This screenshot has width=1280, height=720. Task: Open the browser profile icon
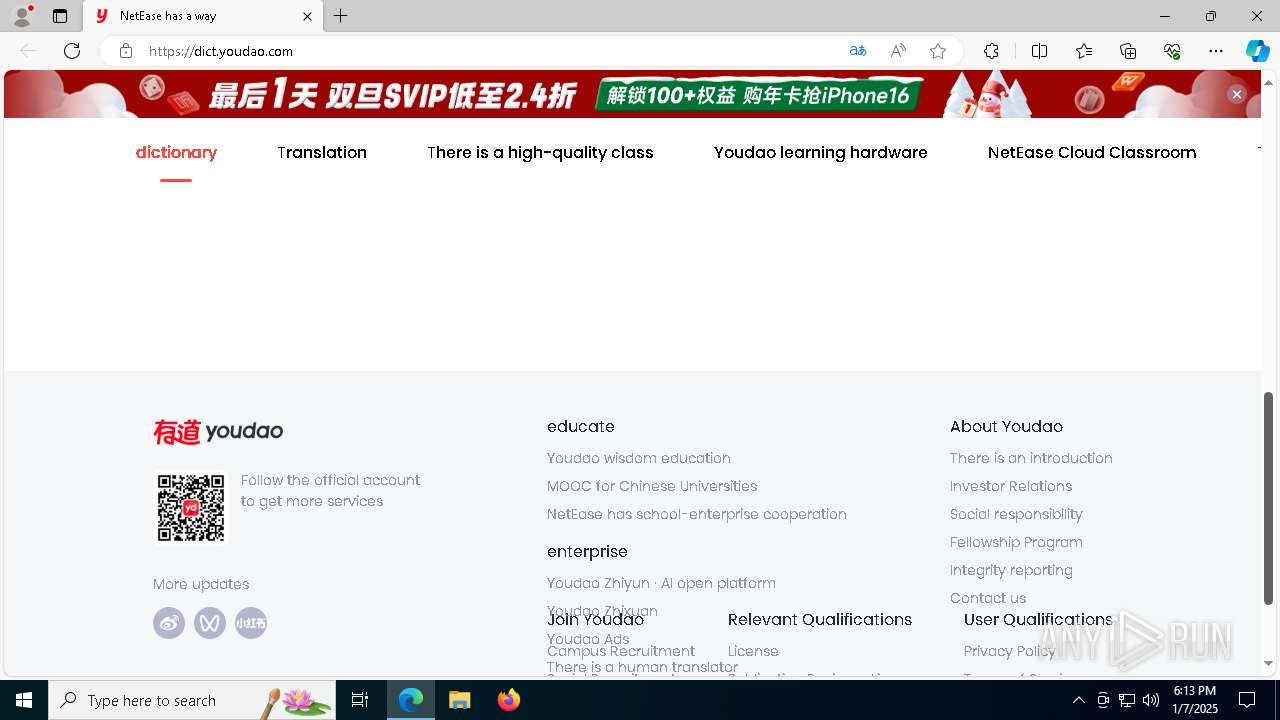pos(22,16)
